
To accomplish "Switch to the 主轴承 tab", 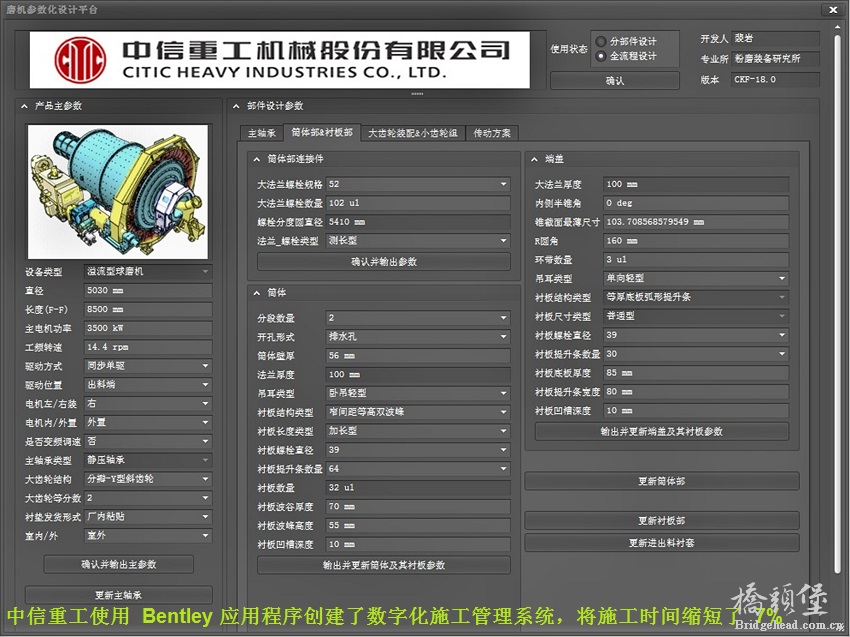I will click(x=262, y=133).
